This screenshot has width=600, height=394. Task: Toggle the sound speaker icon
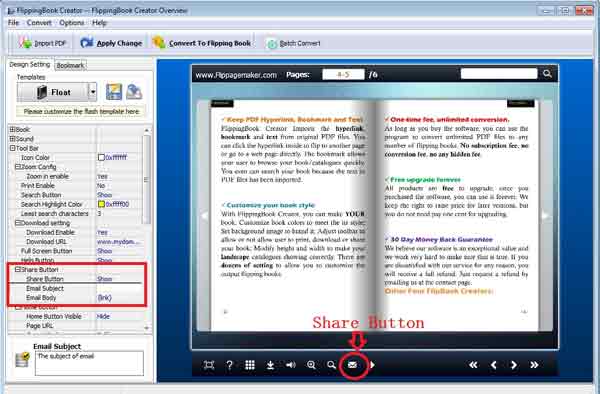(x=291, y=365)
